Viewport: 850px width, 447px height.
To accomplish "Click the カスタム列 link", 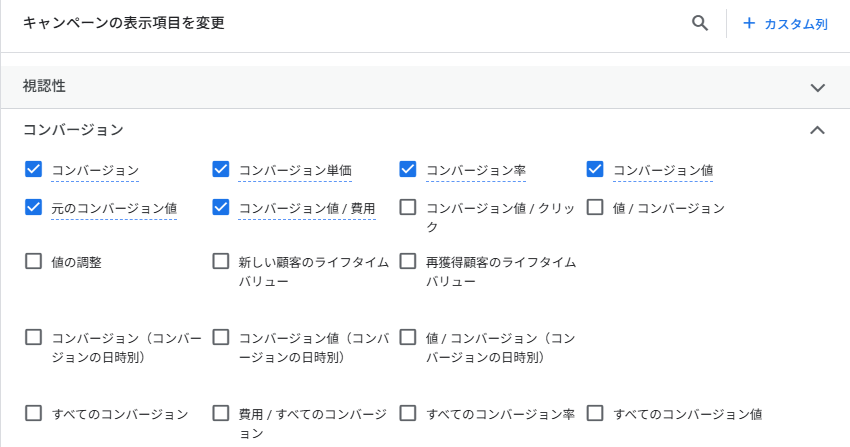I will pos(795,24).
